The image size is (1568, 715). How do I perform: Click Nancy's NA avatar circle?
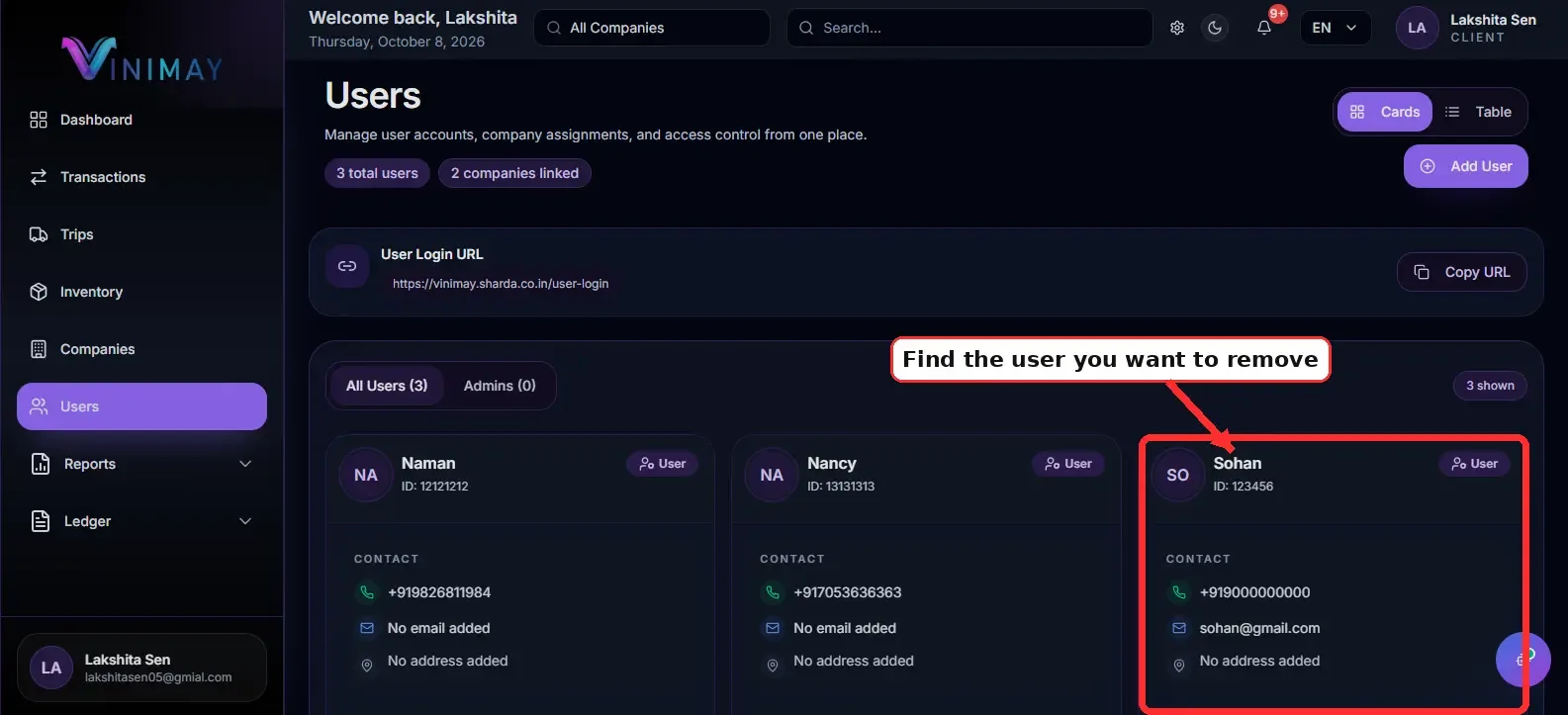click(772, 475)
